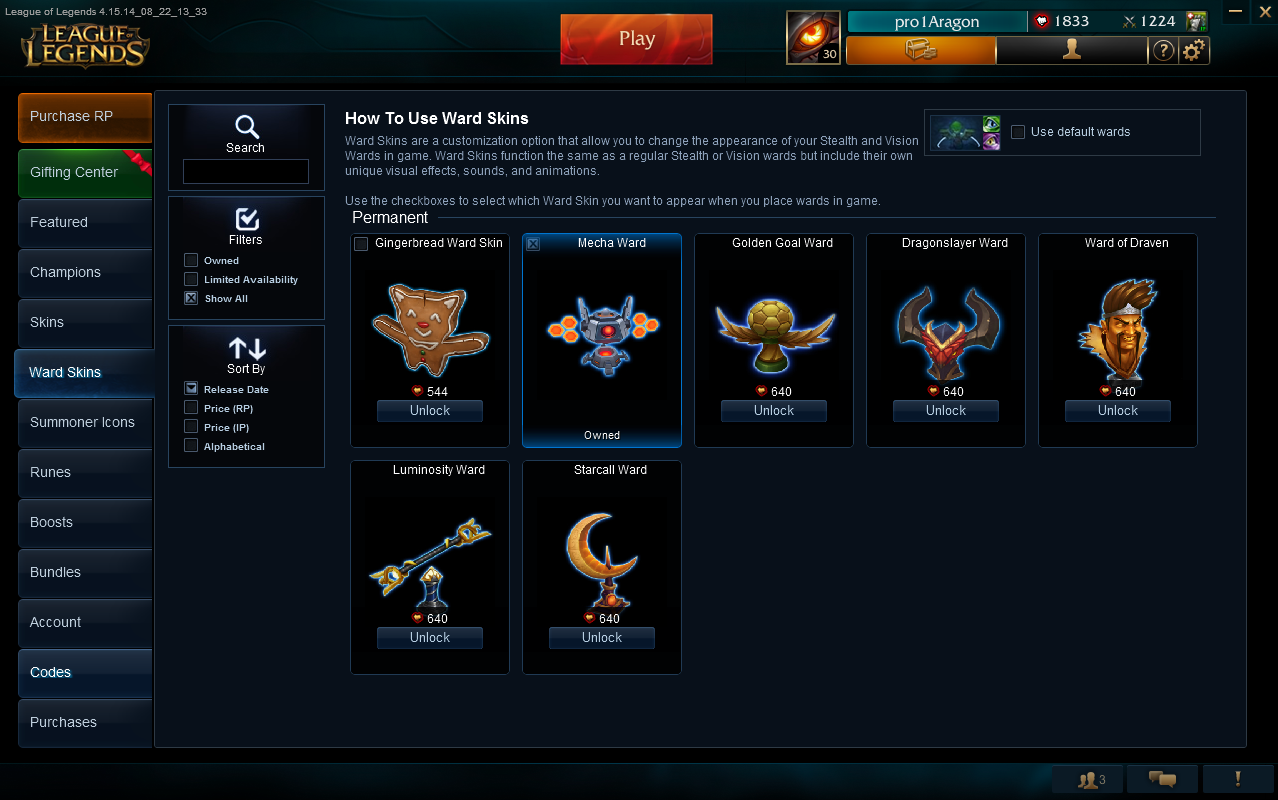Click the exclamation notification icon

(x=1238, y=780)
